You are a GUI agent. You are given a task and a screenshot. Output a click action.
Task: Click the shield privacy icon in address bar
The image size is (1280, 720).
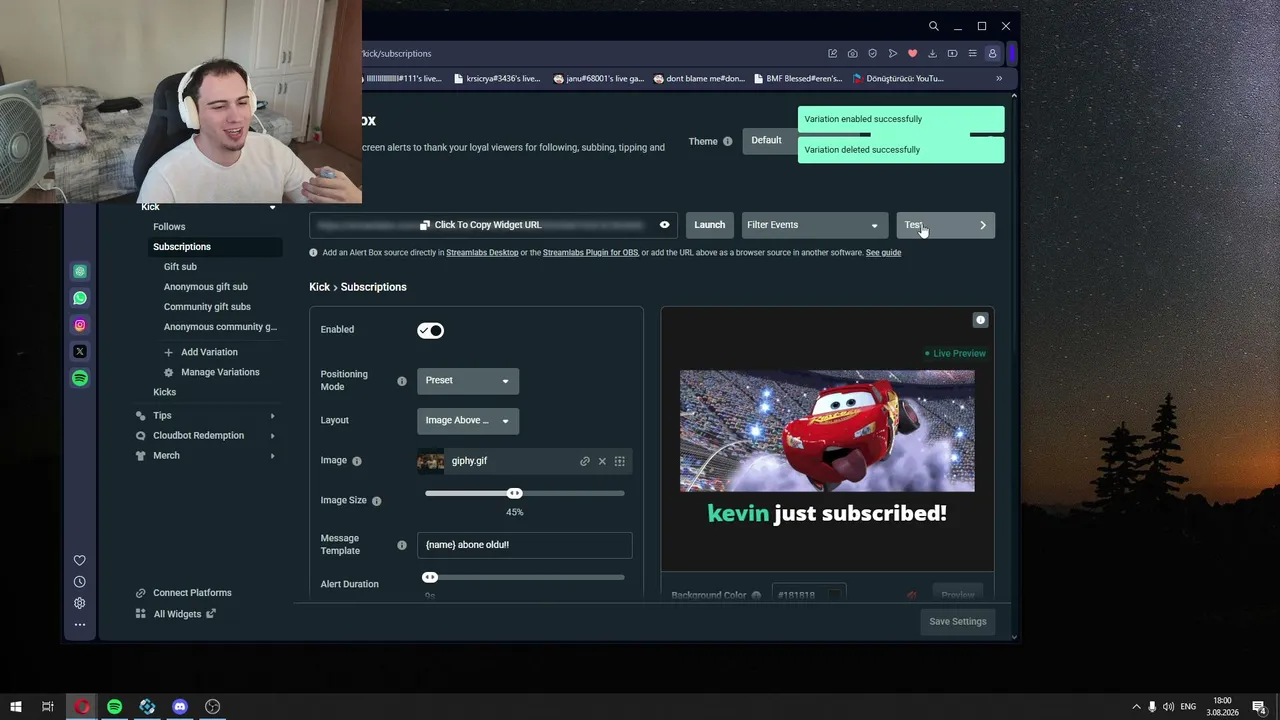(x=872, y=53)
